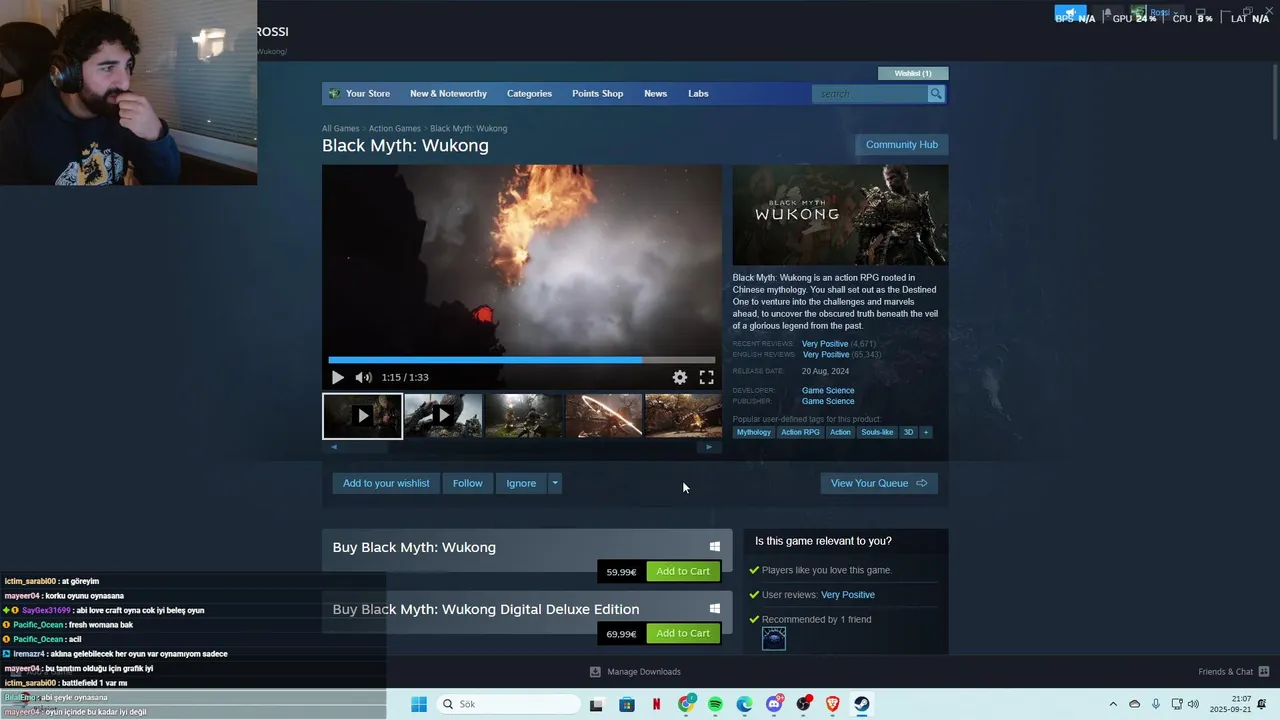Expand more wishlist options arrow
The width and height of the screenshot is (1280, 720).
(x=555, y=483)
